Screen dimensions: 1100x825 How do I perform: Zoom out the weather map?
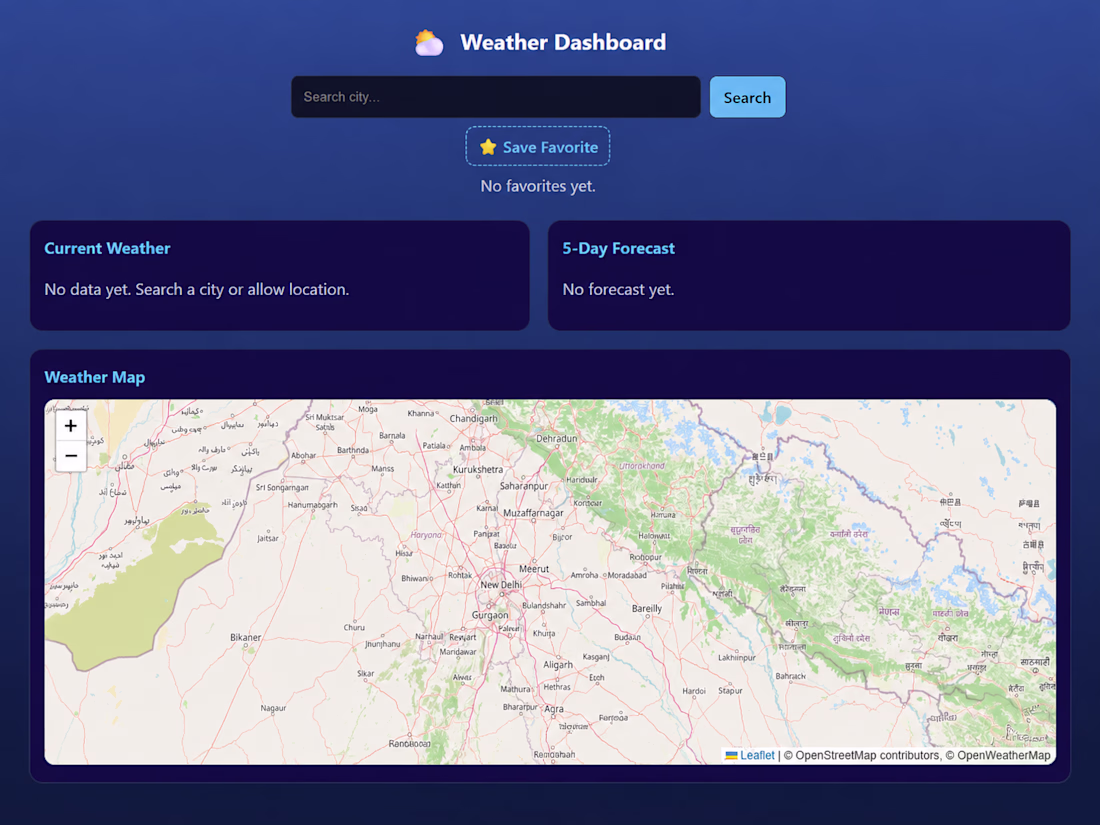click(71, 456)
